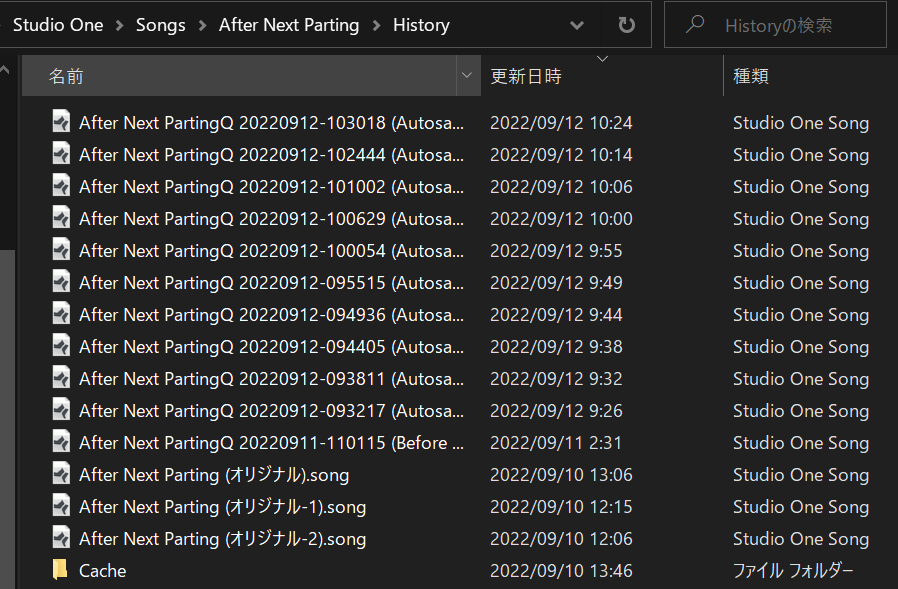This screenshot has width=898, height=589.
Task: Select file After Next PartingQ 20220912-100054
Action: pos(271,251)
